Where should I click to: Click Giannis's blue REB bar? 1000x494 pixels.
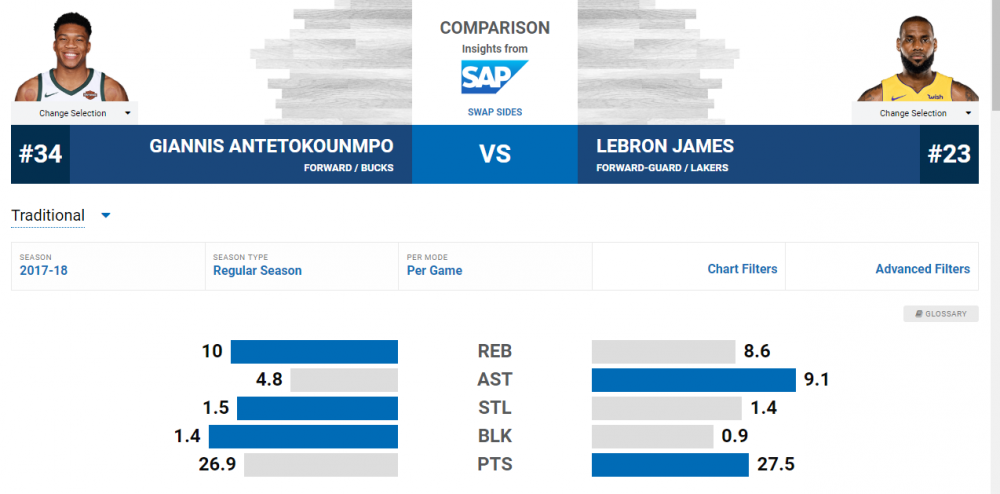[x=314, y=352]
